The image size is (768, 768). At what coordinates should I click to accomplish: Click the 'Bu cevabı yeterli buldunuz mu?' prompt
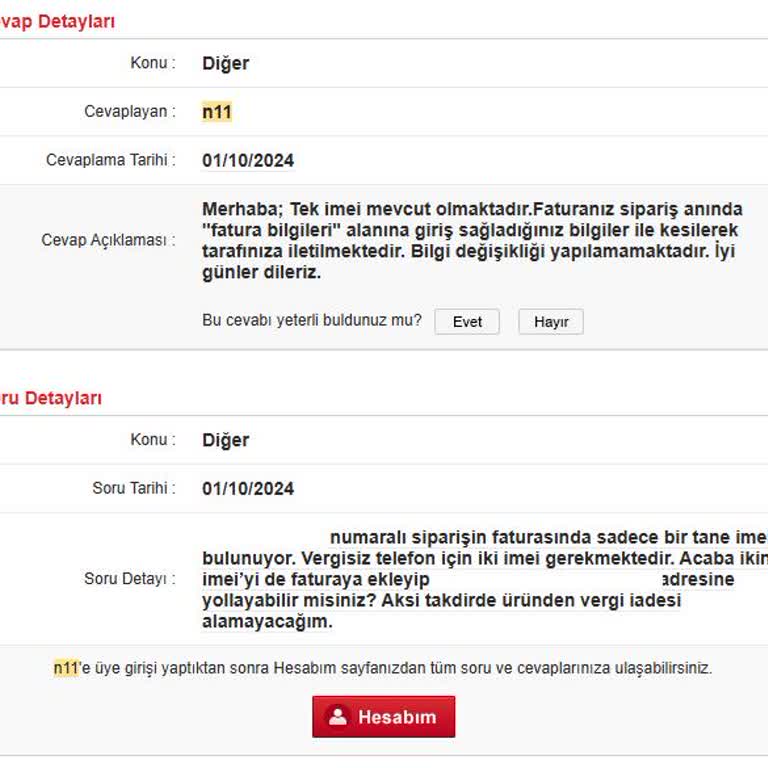(312, 321)
